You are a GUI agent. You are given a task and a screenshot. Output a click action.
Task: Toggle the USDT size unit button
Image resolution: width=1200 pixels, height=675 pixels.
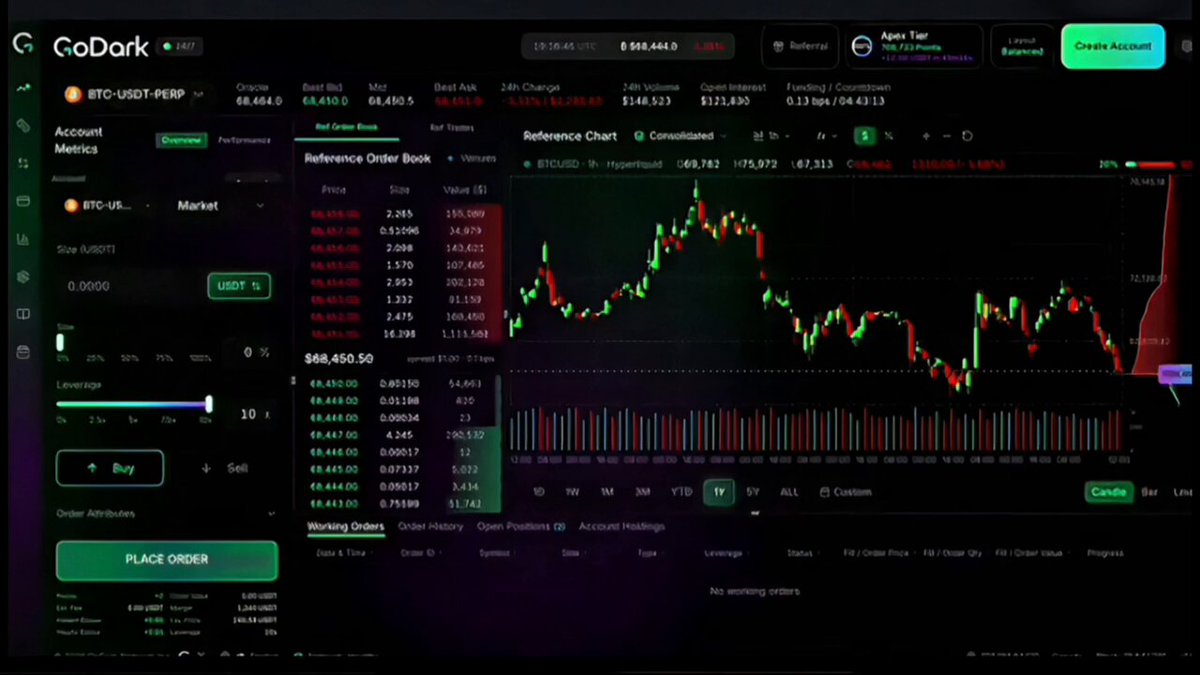[238, 286]
